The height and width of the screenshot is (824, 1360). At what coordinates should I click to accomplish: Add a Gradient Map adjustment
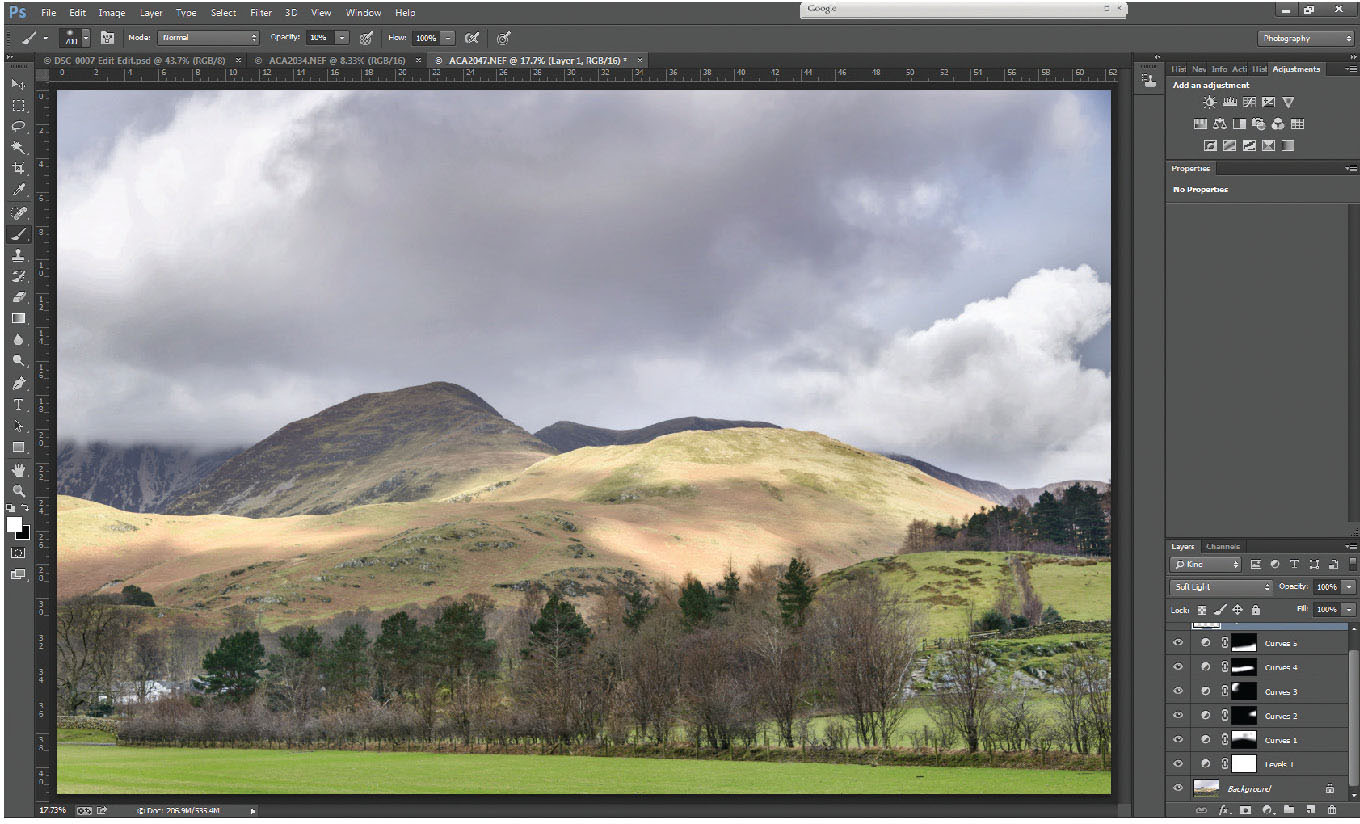[x=1288, y=146]
